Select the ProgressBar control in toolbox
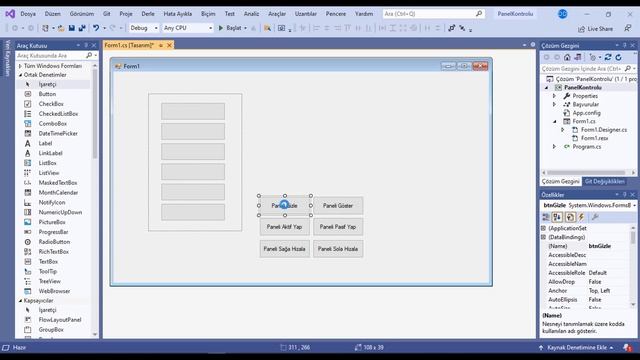This screenshot has height=360, width=640. point(53,232)
